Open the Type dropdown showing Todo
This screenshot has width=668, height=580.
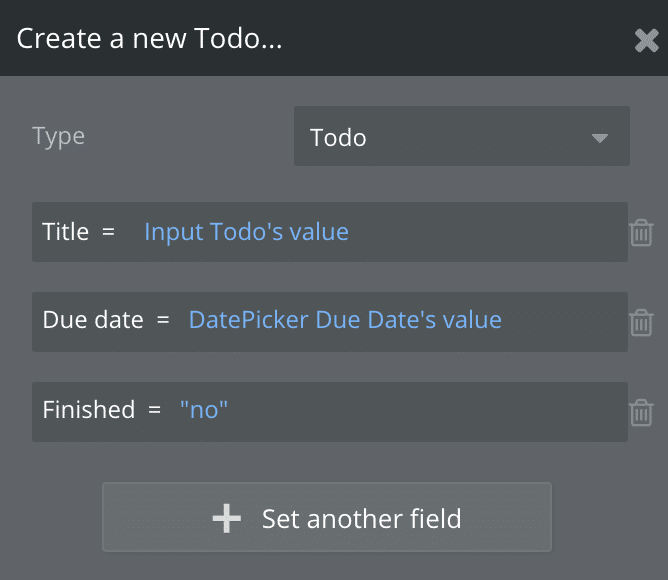[461, 137]
